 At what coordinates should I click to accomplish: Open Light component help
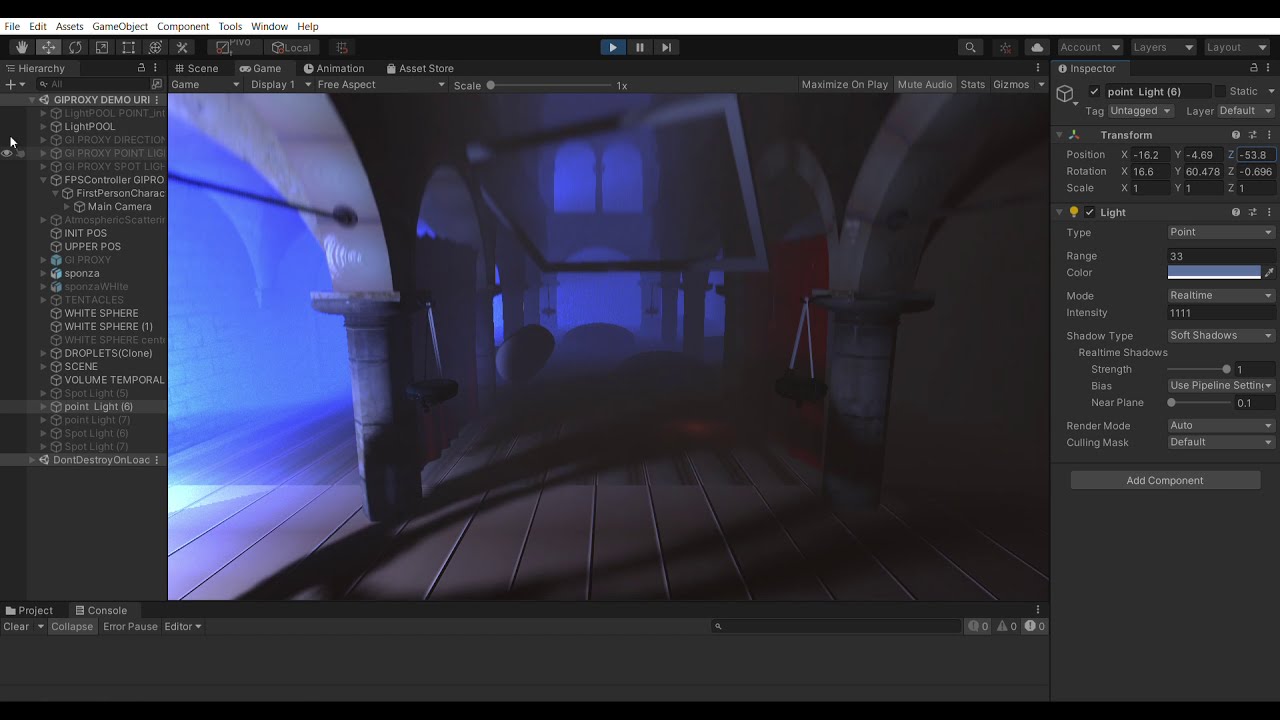[x=1236, y=212]
